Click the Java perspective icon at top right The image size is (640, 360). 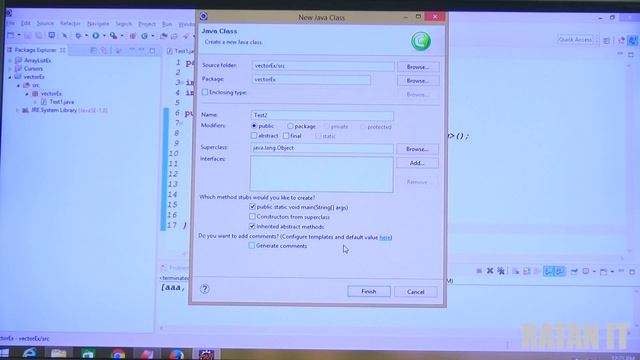633,40
